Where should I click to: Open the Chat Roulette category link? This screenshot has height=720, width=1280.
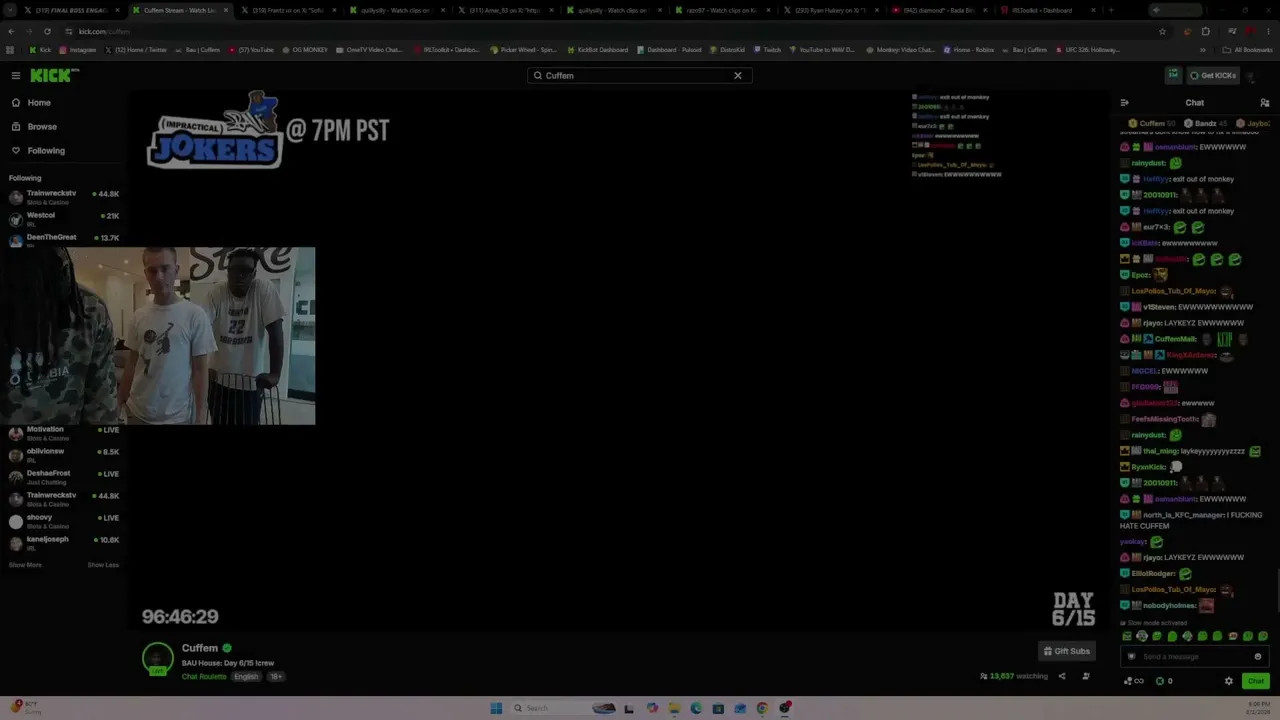[204, 677]
